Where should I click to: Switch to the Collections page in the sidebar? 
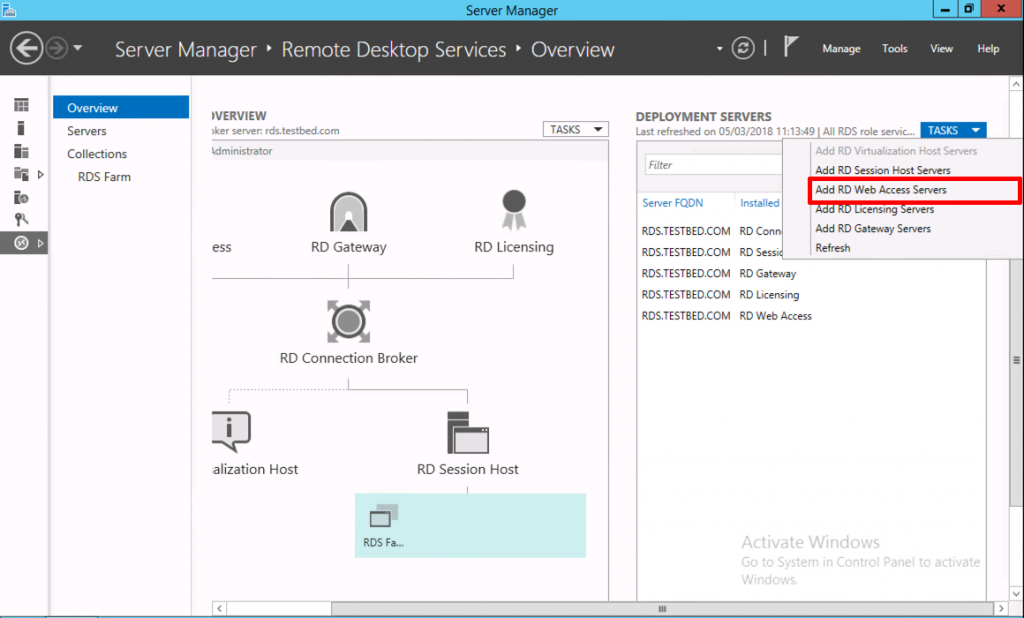(97, 153)
